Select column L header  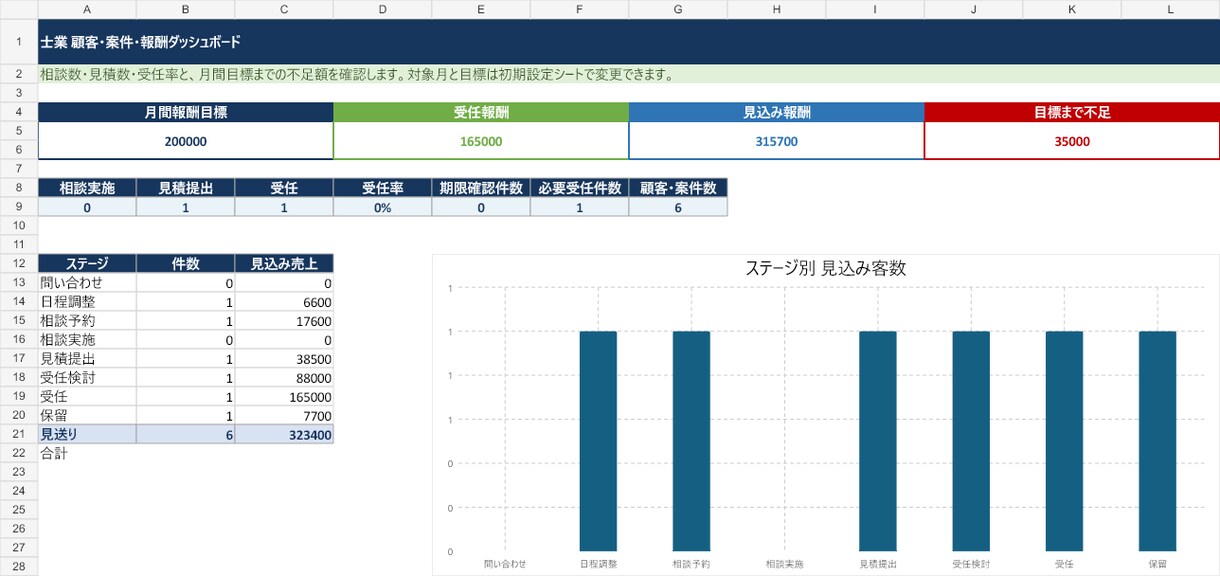pos(1171,9)
